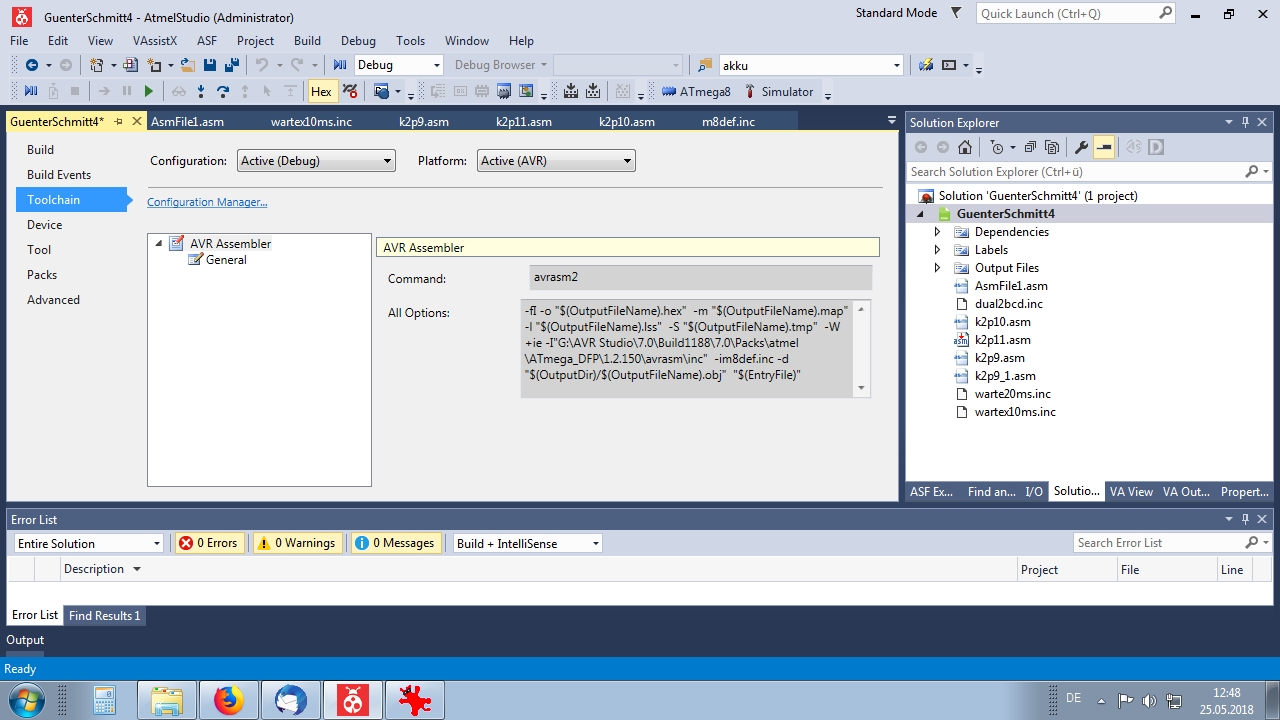Open Firefox from the Windows taskbar

click(x=228, y=701)
